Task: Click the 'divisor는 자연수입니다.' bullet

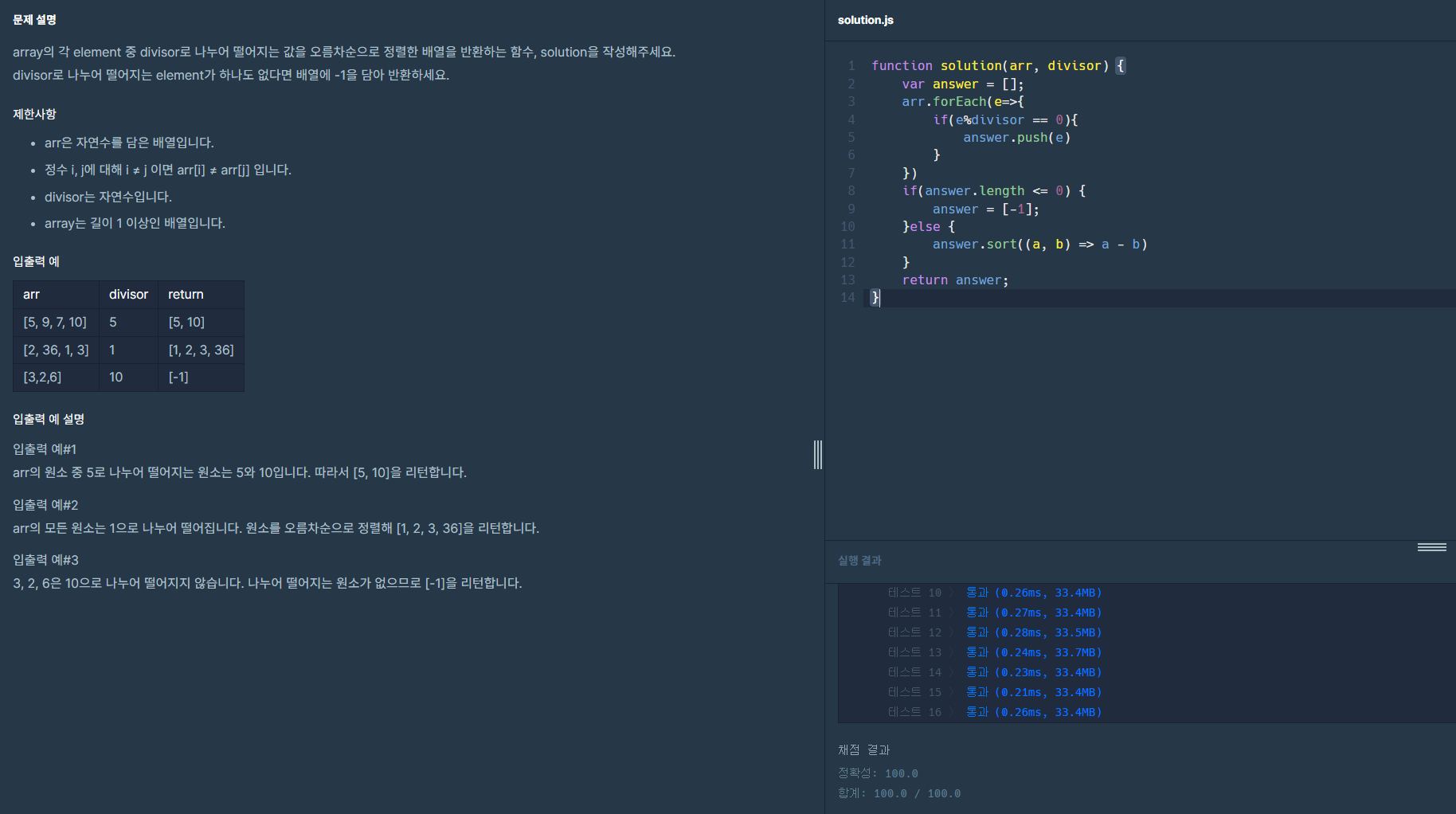Action: point(108,197)
